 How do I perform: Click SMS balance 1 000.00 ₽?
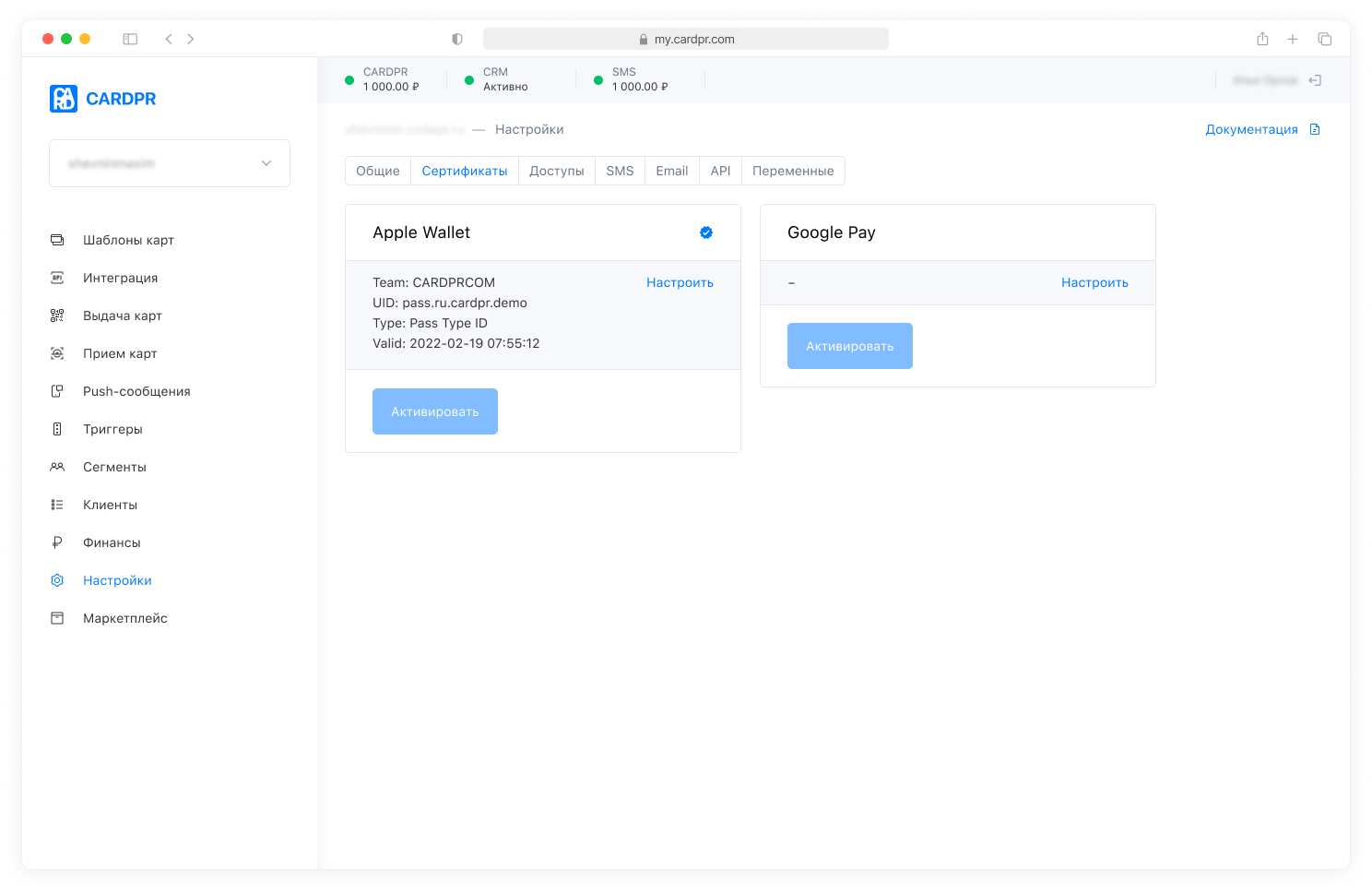coord(640,87)
